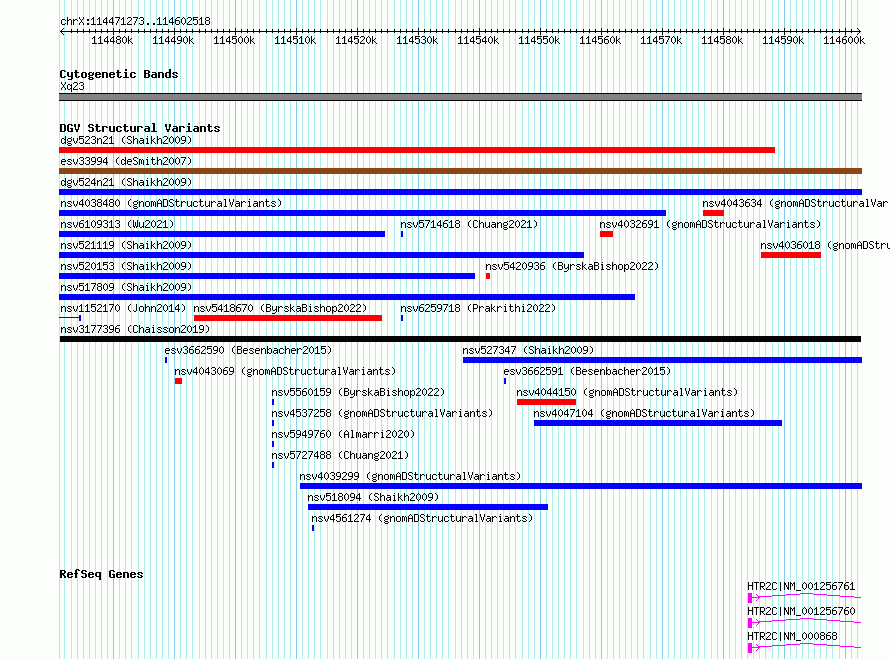The image size is (890, 659).
Task: Click nsv3177396 (Chaisson2019) label
Action: (x=135, y=329)
